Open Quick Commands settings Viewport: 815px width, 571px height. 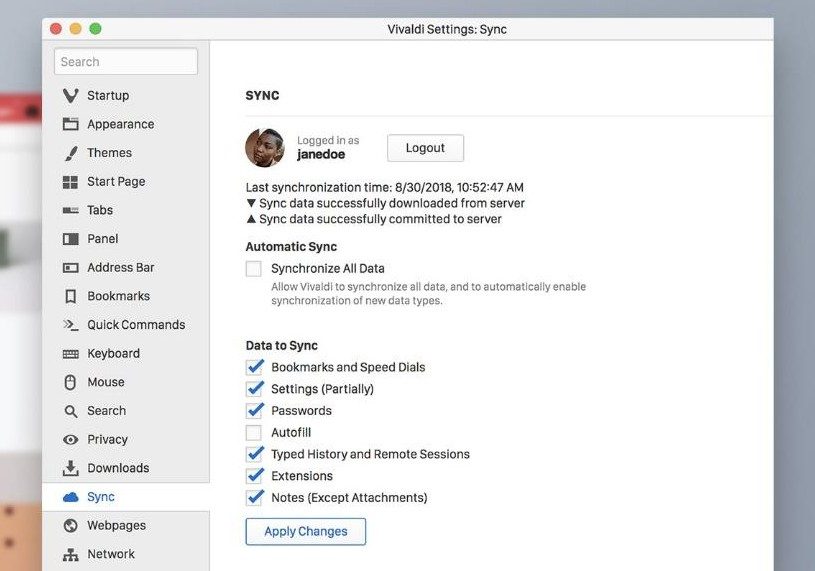[x=126, y=325]
